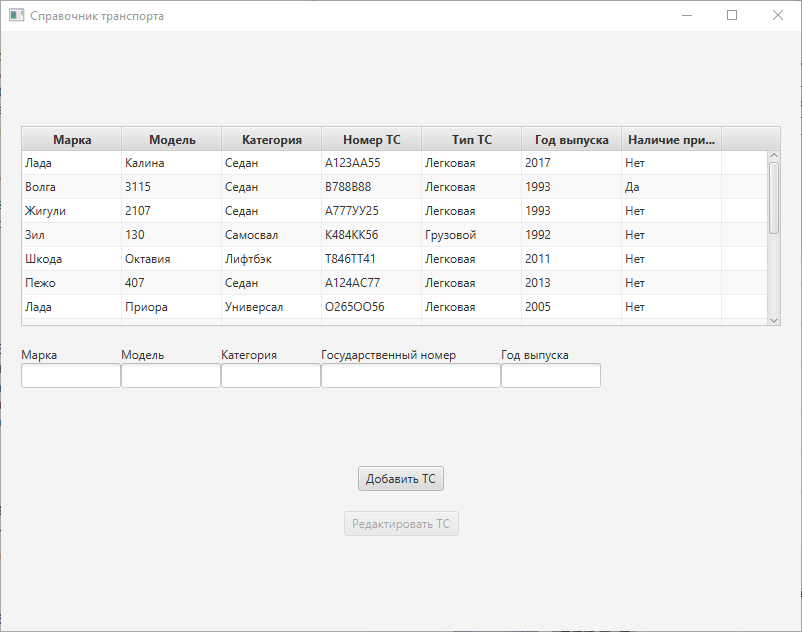Screen dimensions: 802x632
Task: Sort table by Номер ТС column header
Action: [371, 139]
